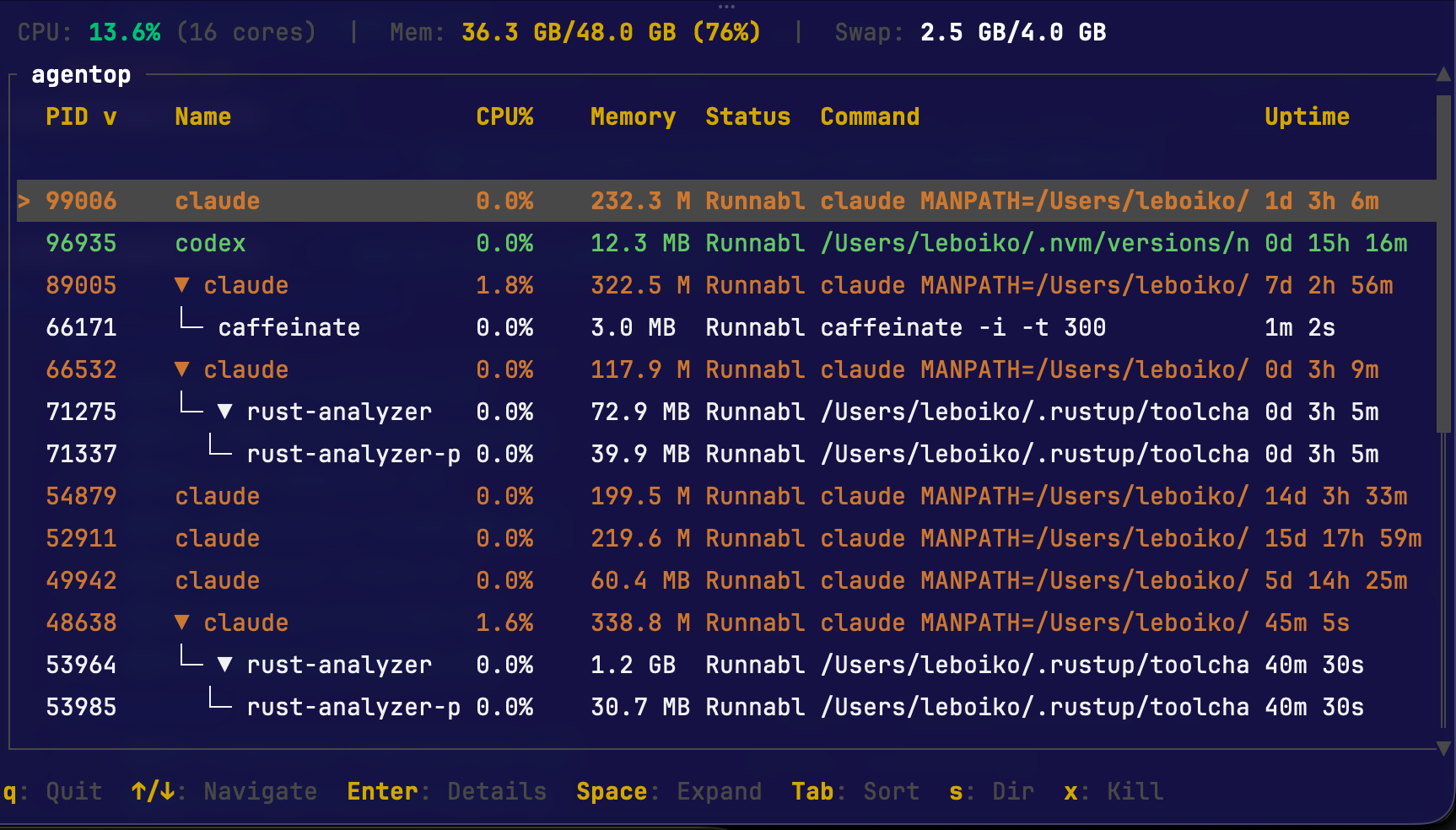Collapse the rust-analyzer subtree under PID 66532
The image size is (1456, 830).
pos(224,412)
